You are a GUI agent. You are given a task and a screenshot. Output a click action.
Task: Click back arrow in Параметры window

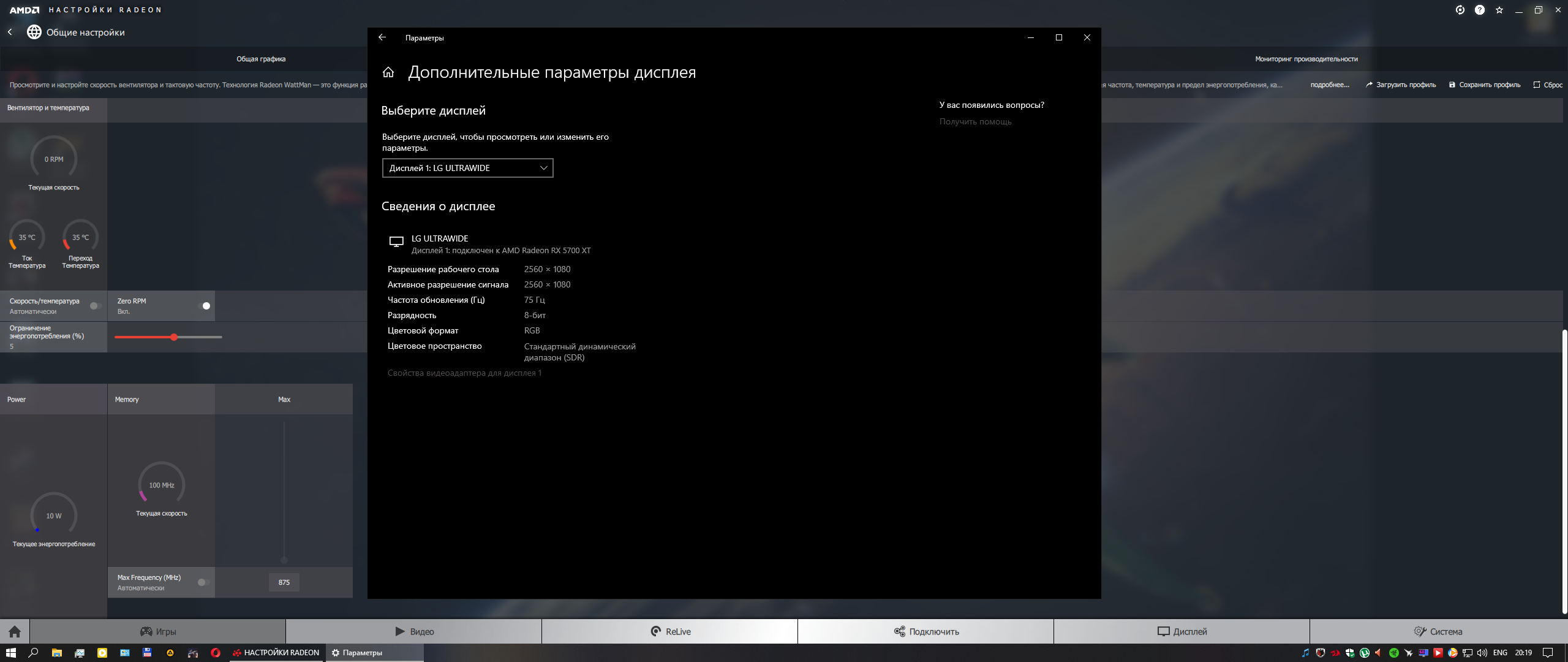pos(382,37)
